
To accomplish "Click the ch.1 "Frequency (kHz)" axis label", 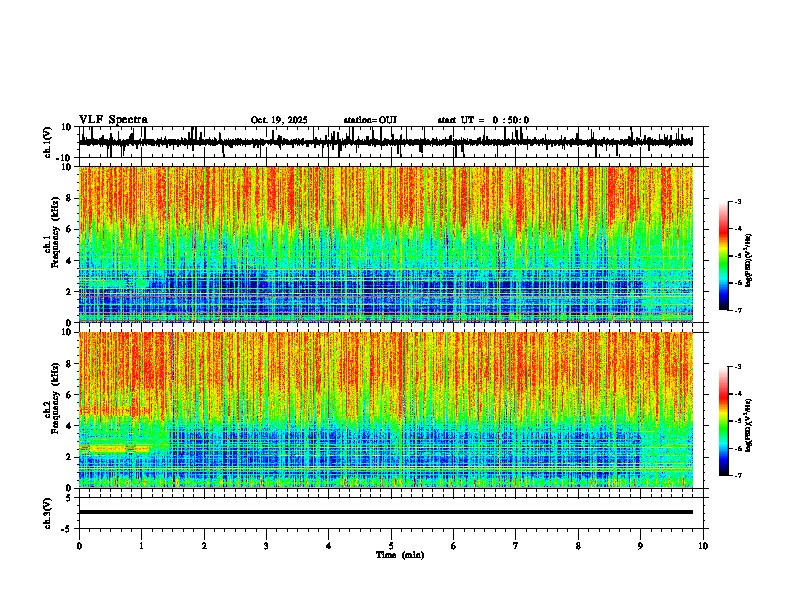I will (x=55, y=232).
